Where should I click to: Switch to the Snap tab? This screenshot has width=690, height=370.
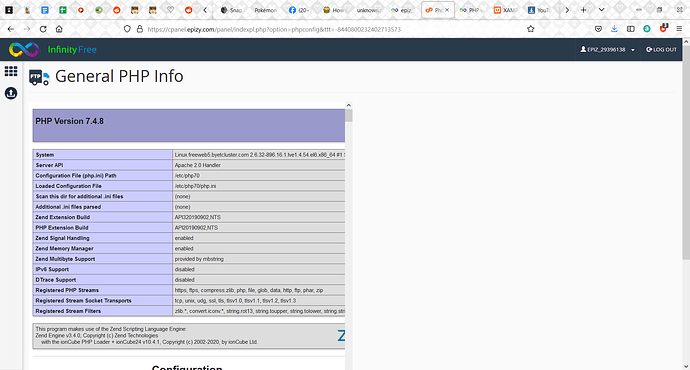(x=232, y=10)
